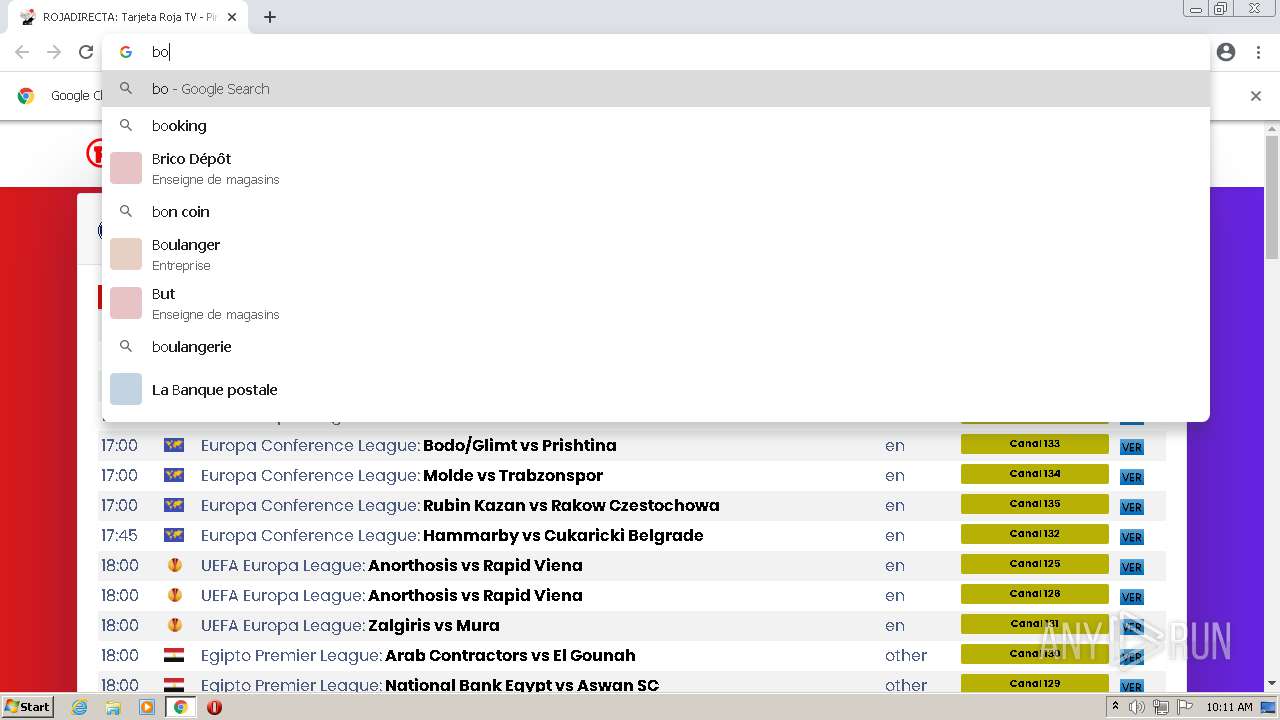Close the ROJADIRECTA tab
1280x720 pixels.
tap(233, 17)
